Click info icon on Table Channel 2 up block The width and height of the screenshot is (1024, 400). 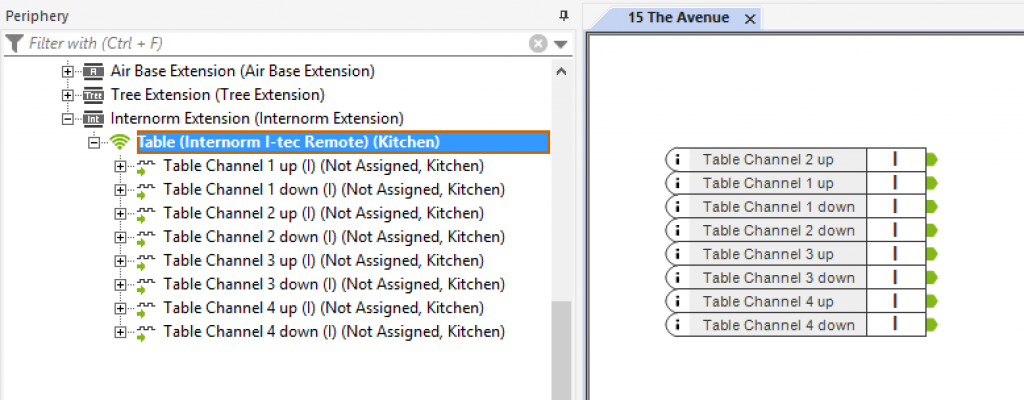678,159
